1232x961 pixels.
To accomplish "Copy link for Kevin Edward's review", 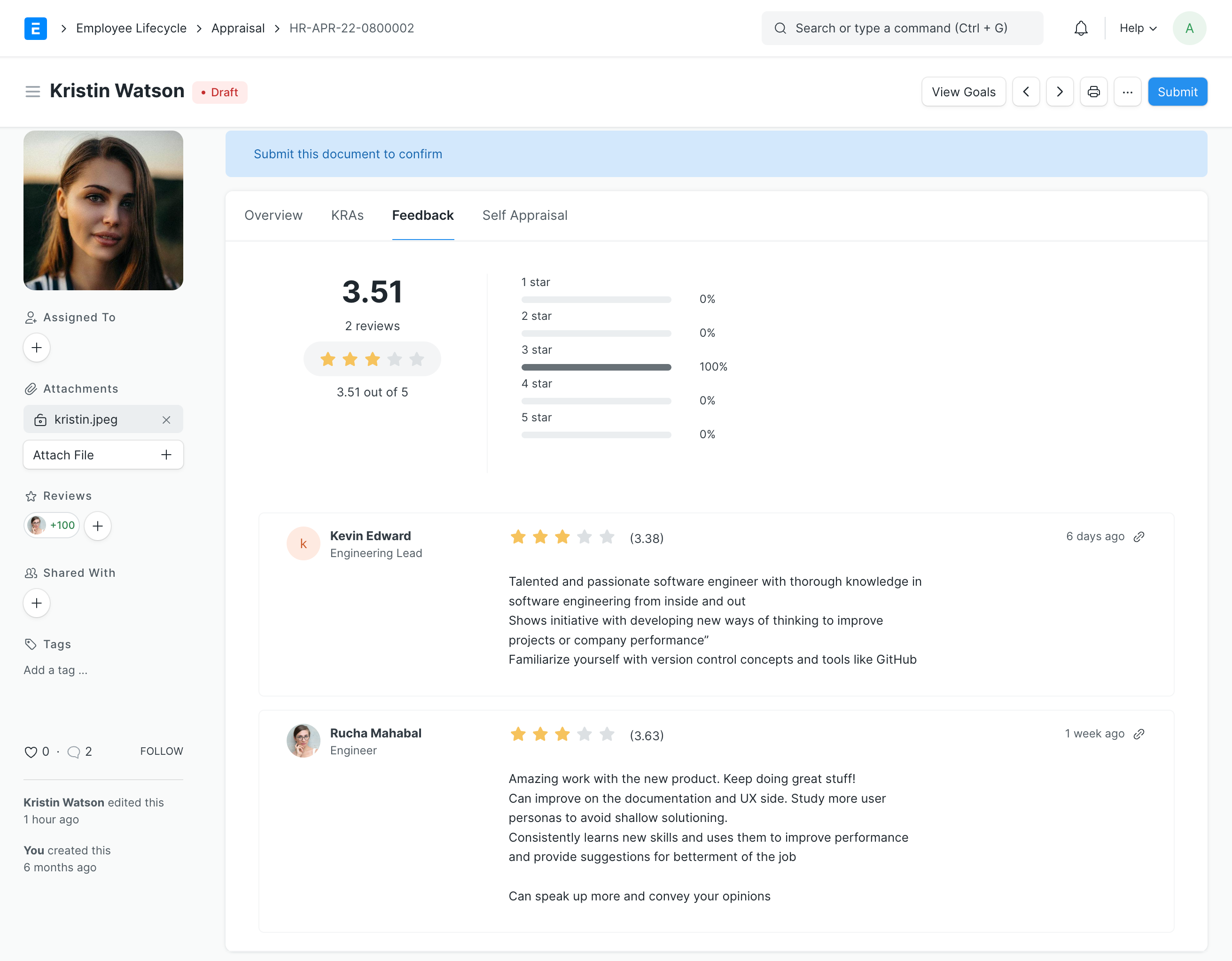I will (x=1139, y=536).
